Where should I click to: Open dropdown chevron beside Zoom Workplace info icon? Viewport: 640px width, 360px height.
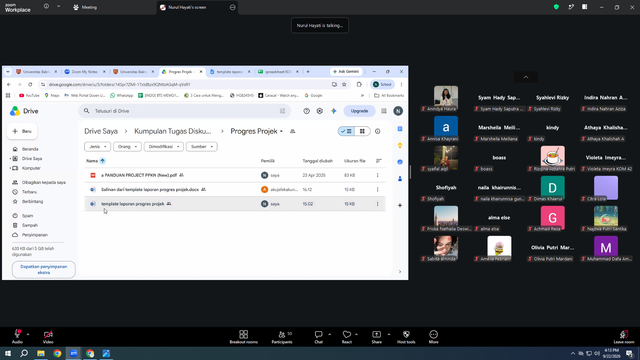coord(58,7)
